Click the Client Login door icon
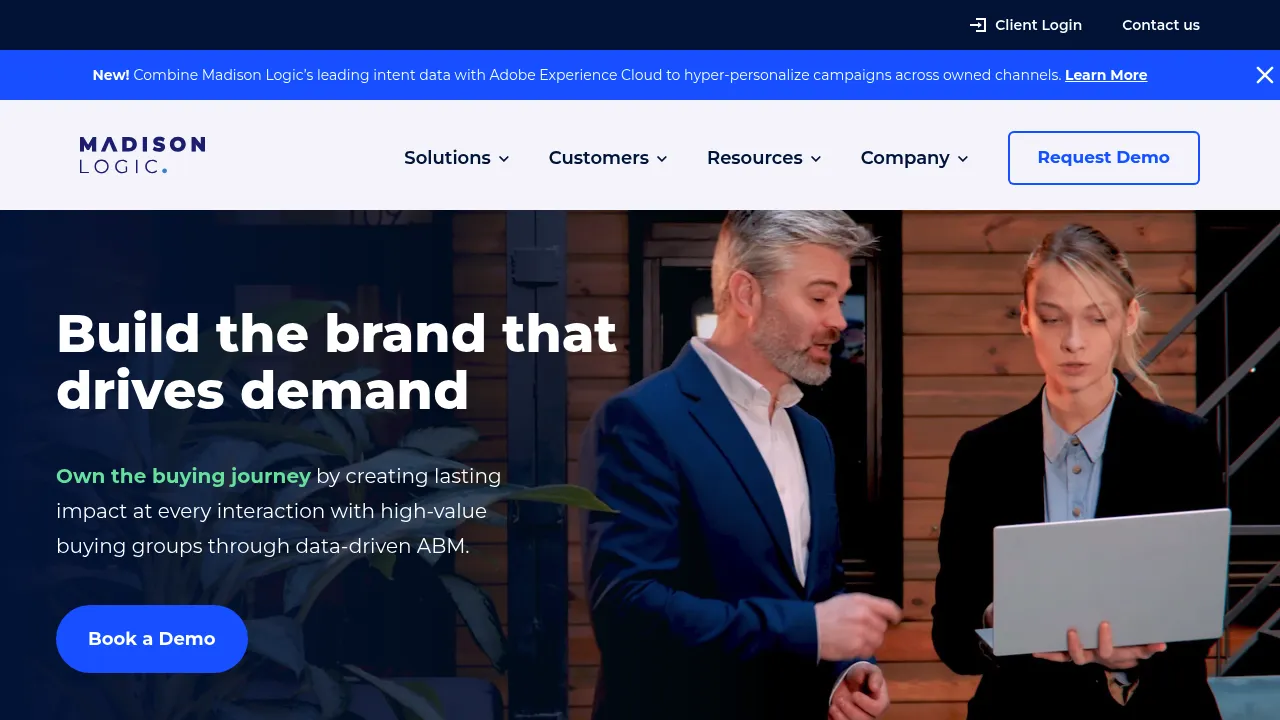The height and width of the screenshot is (720, 1280). [978, 25]
